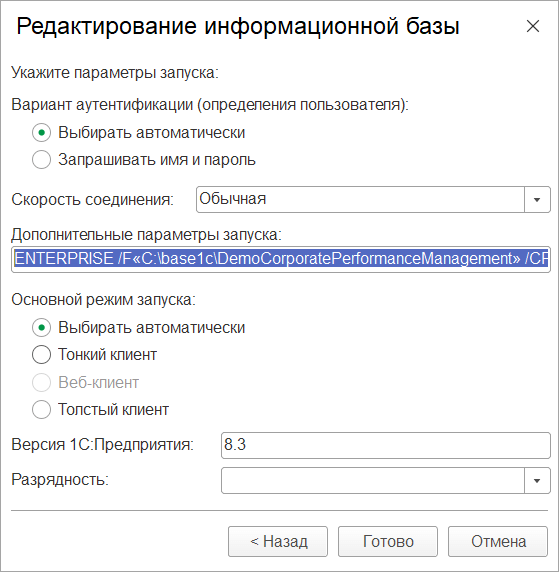
Task: Click inside the empty Разрядность combo box
Action: pos(373,480)
